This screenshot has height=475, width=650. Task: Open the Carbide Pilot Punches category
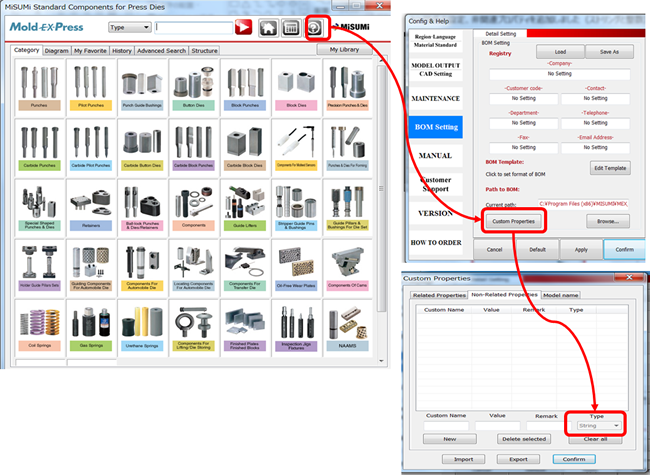pos(91,148)
